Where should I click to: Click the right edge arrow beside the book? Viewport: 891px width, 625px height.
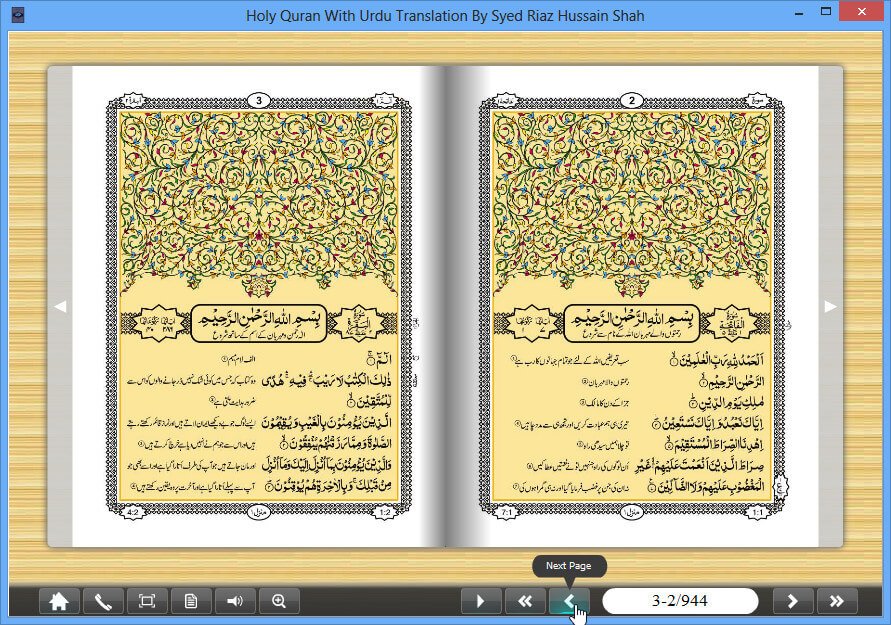click(830, 306)
